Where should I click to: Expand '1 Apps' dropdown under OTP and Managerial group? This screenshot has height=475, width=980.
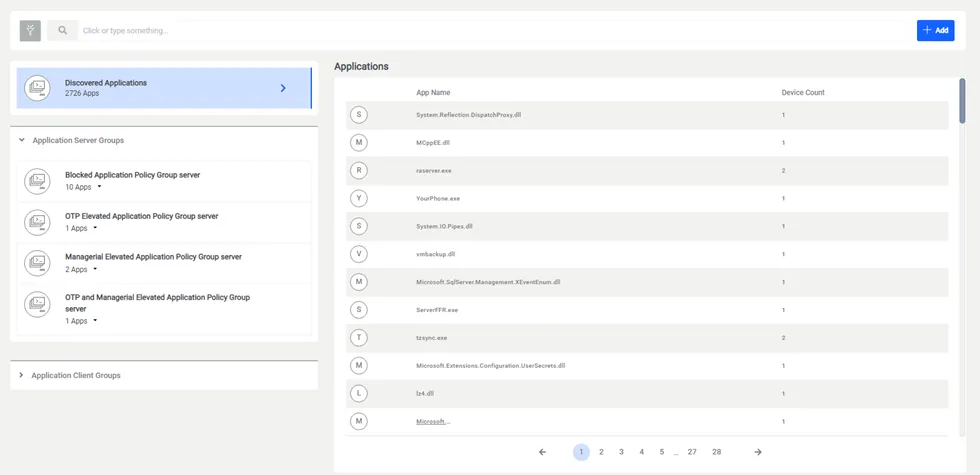(x=95, y=321)
